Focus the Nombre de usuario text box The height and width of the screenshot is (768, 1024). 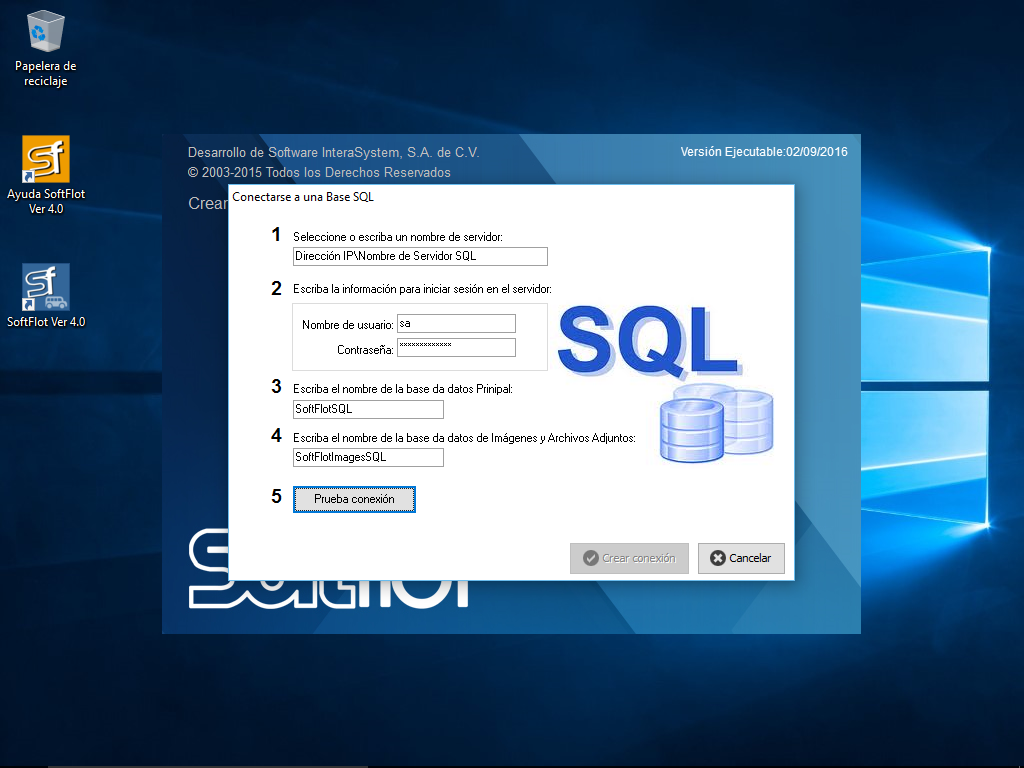tap(455, 323)
